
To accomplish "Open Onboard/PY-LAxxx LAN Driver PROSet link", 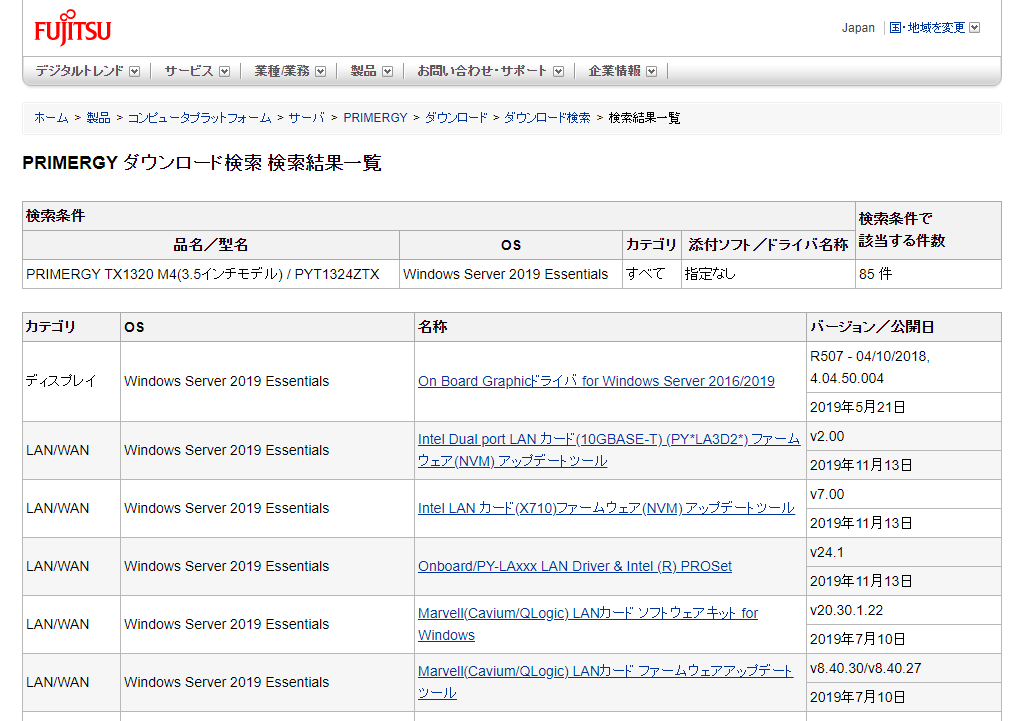I will (x=574, y=566).
